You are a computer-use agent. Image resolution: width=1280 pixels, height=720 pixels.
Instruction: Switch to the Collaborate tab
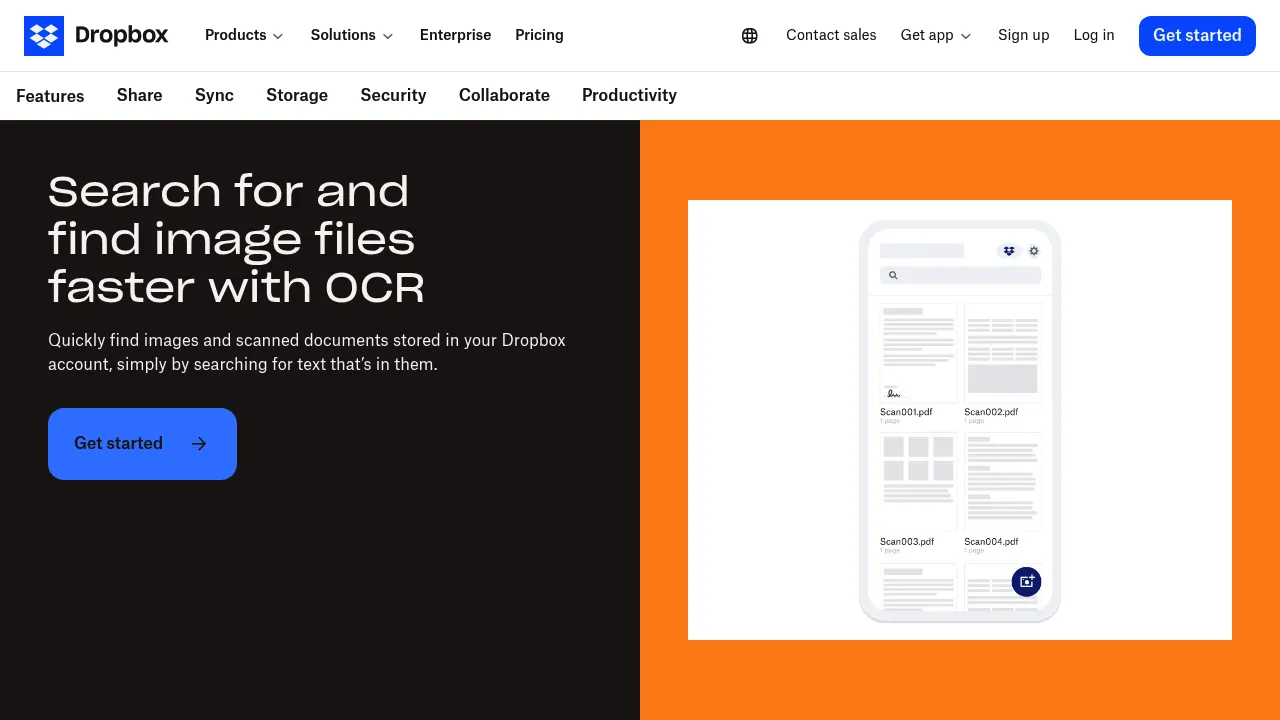coord(504,95)
